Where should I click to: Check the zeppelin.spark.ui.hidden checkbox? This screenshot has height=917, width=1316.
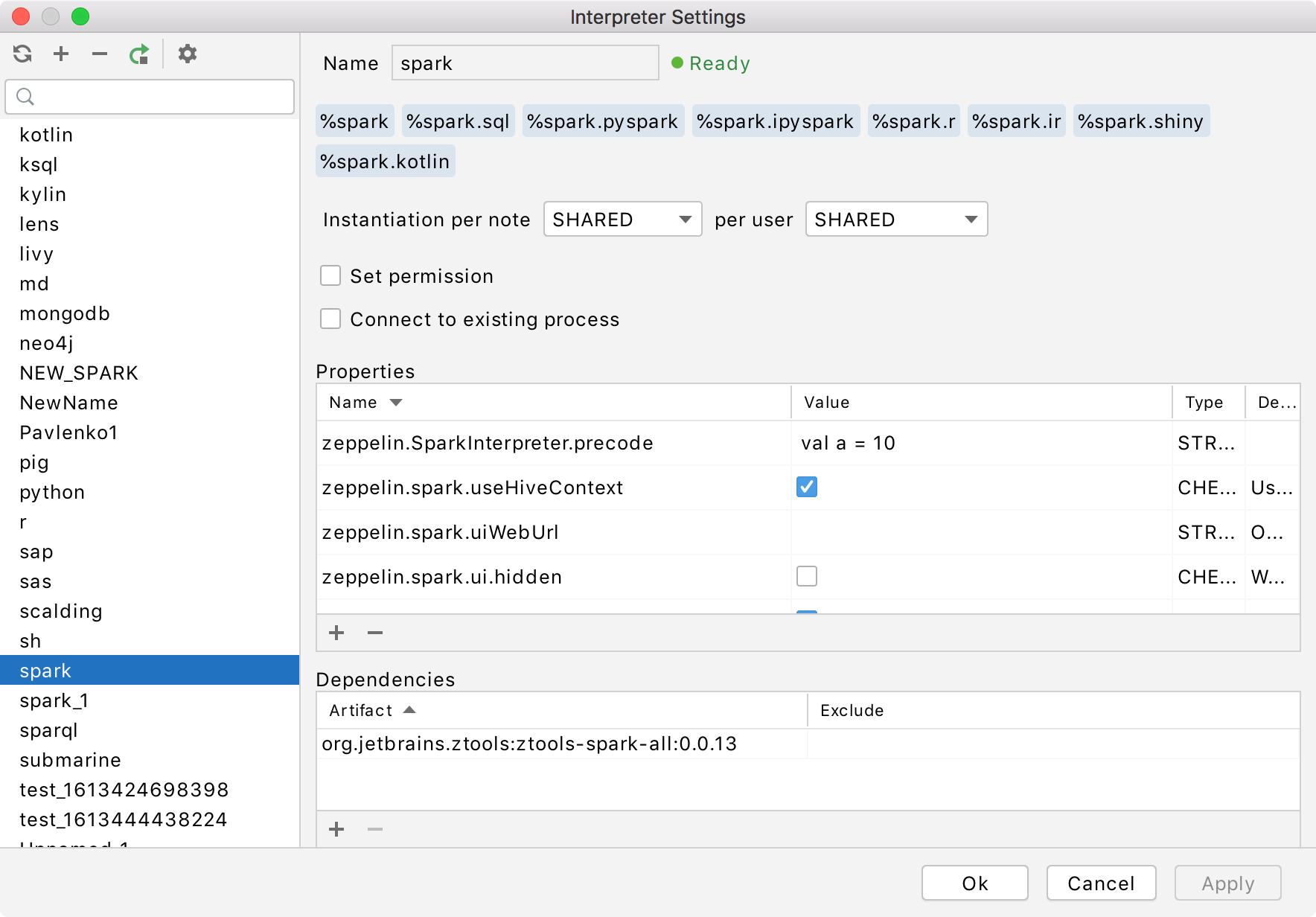point(806,576)
